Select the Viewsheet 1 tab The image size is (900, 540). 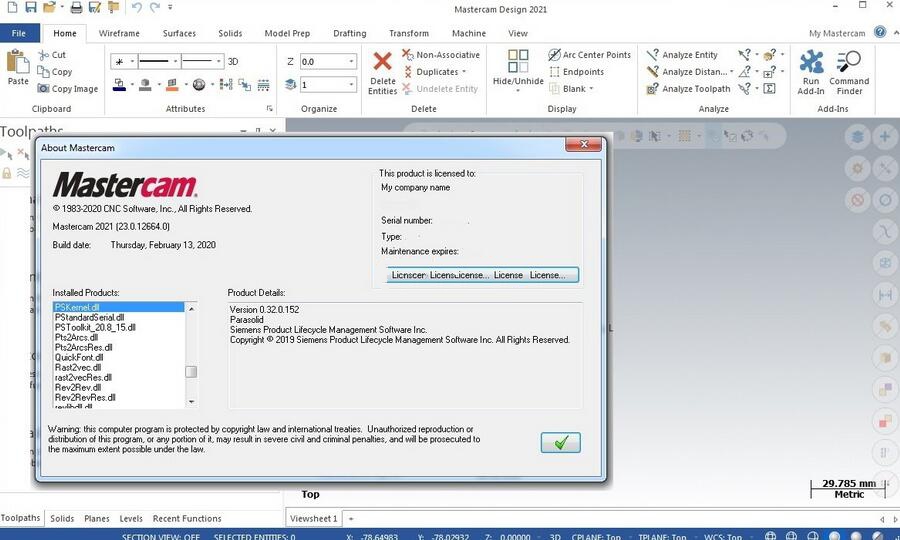tap(313, 518)
